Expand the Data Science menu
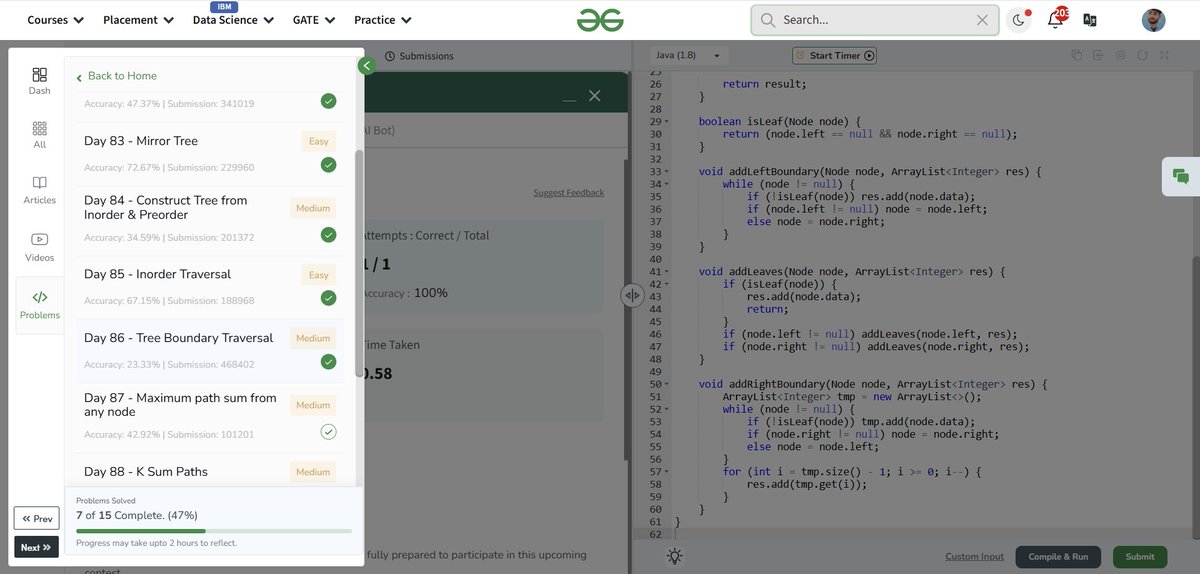Screen dimensions: 1200x574 pyautogui.click(x=233, y=20)
